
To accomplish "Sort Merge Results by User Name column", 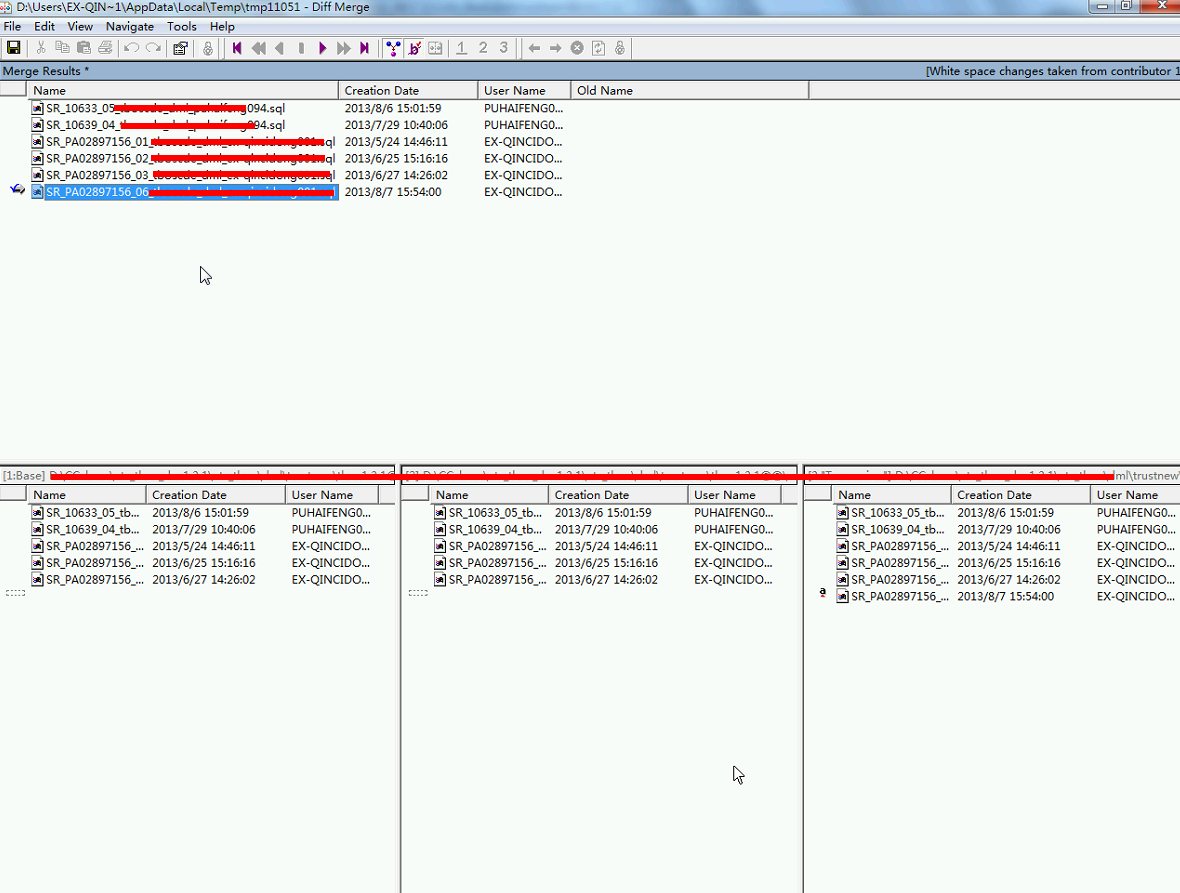I will tap(525, 90).
